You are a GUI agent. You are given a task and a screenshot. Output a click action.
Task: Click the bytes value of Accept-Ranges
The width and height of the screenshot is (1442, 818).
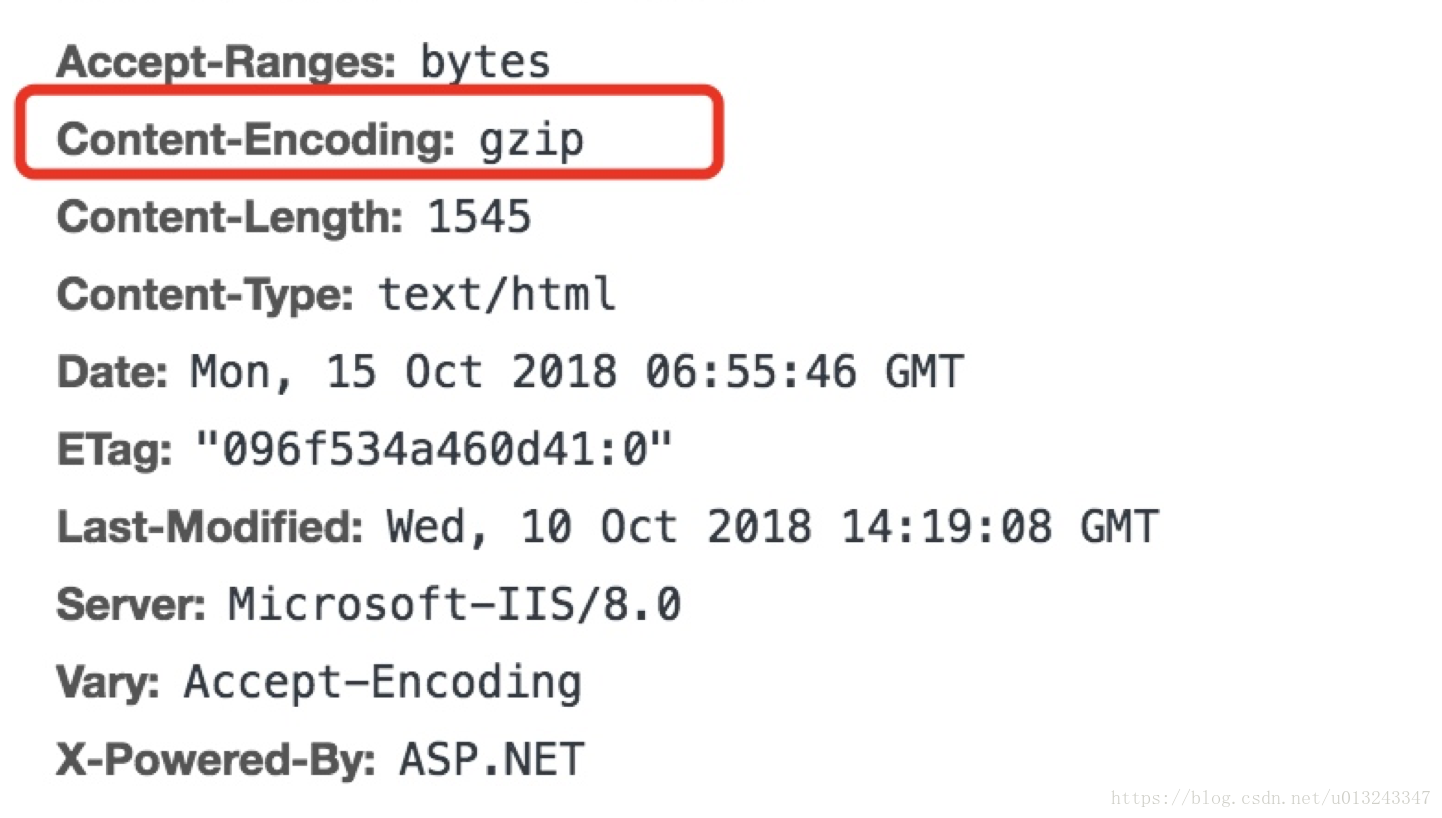pos(486,62)
